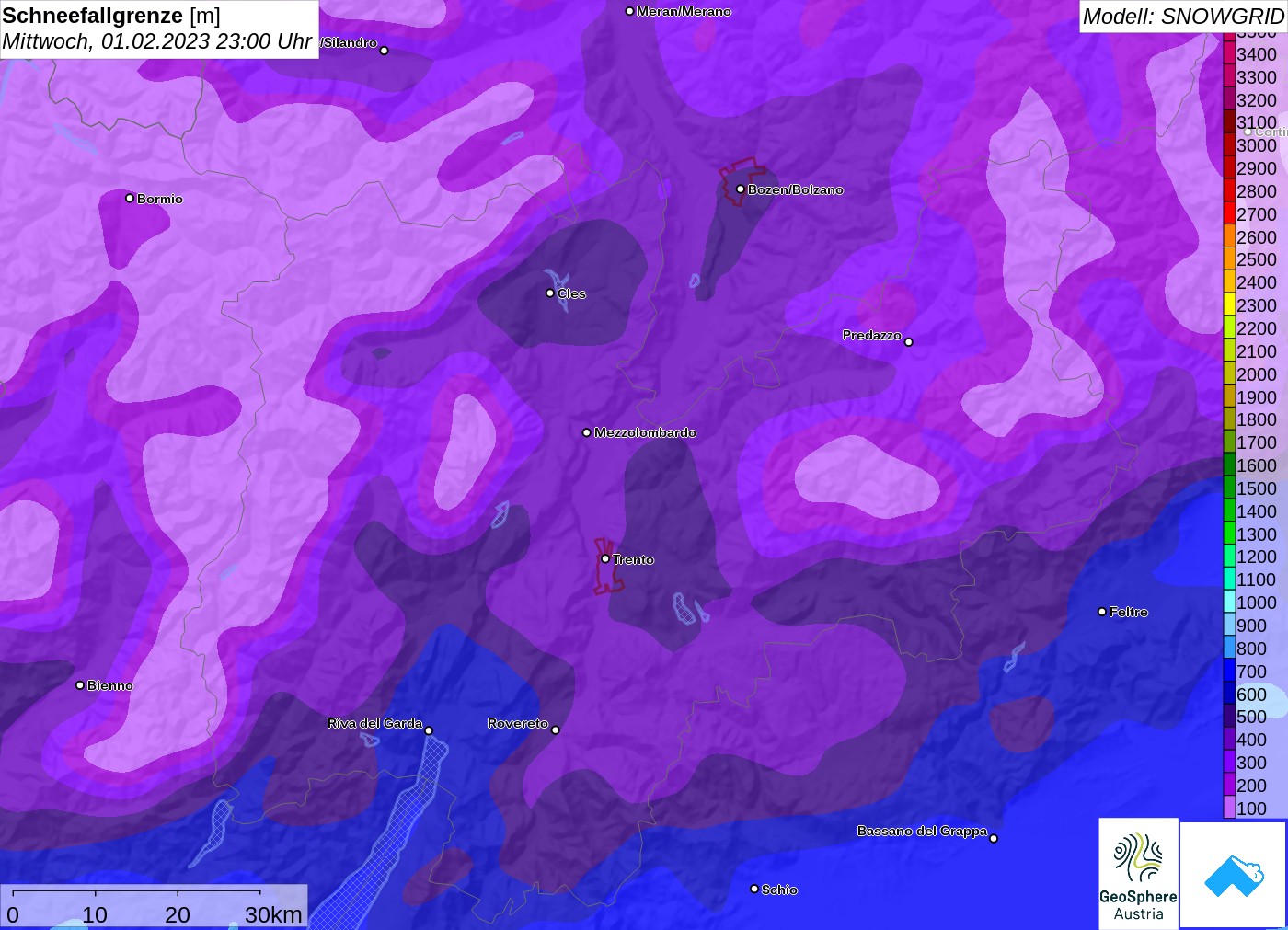Viewport: 1288px width, 930px height.
Task: Select the Bassano del Grappa label
Action: [x=922, y=831]
